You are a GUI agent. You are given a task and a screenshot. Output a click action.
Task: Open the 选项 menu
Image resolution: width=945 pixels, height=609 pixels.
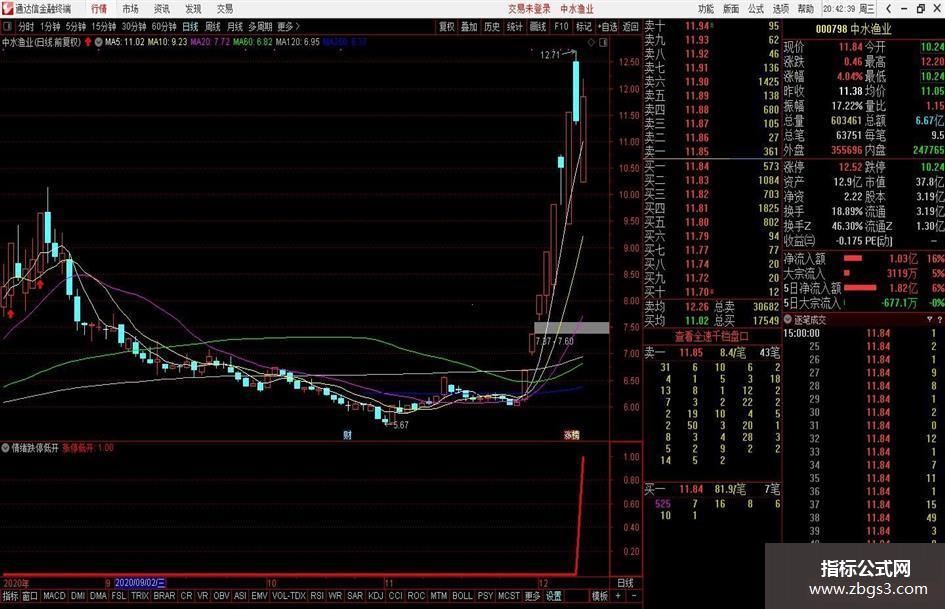pos(781,8)
